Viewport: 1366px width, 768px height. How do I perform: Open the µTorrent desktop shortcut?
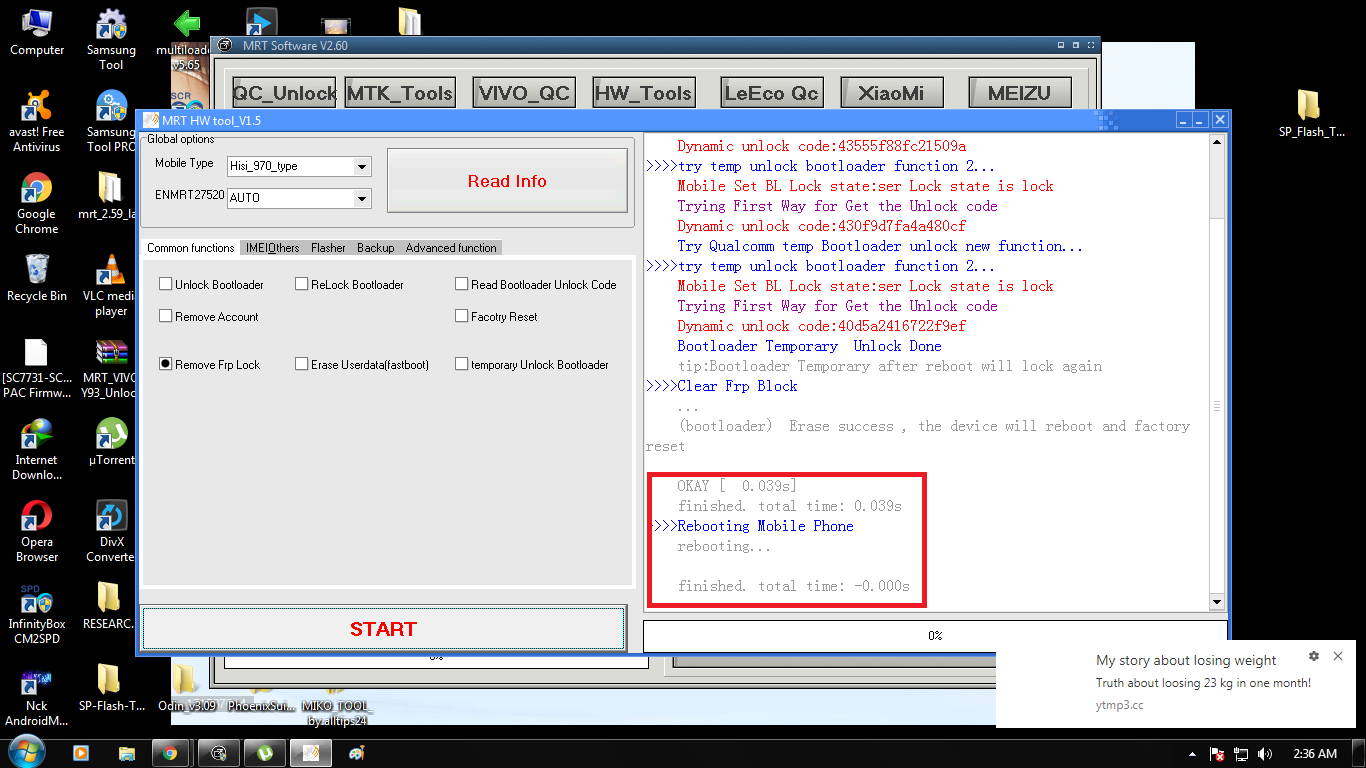pos(111,441)
